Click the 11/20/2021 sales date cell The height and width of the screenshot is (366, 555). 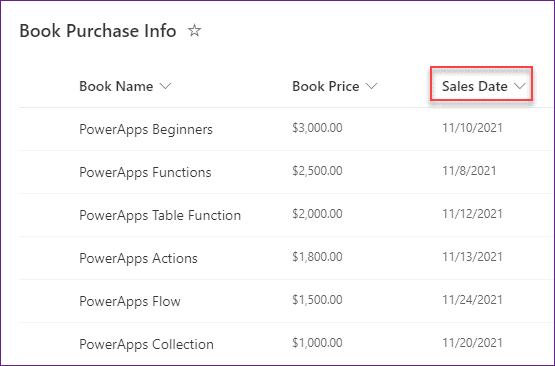pos(473,342)
